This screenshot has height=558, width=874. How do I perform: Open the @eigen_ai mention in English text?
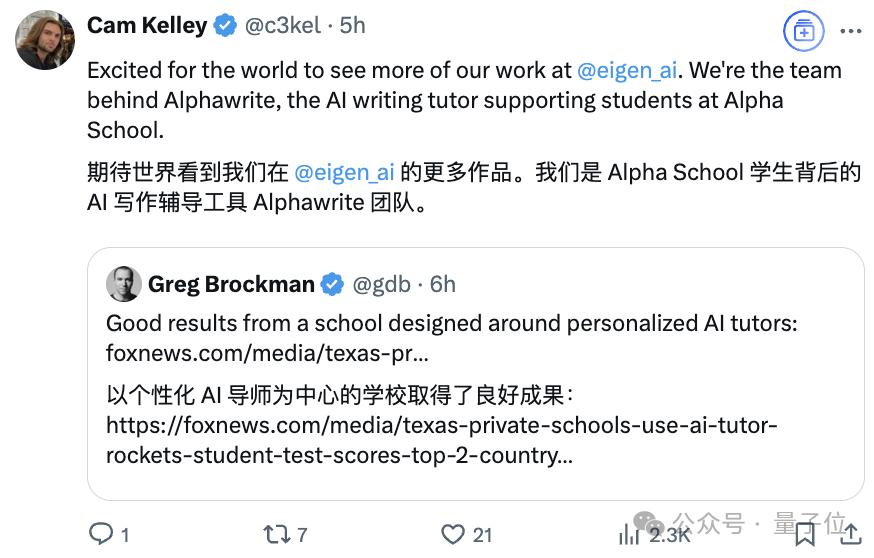pyautogui.click(x=628, y=71)
